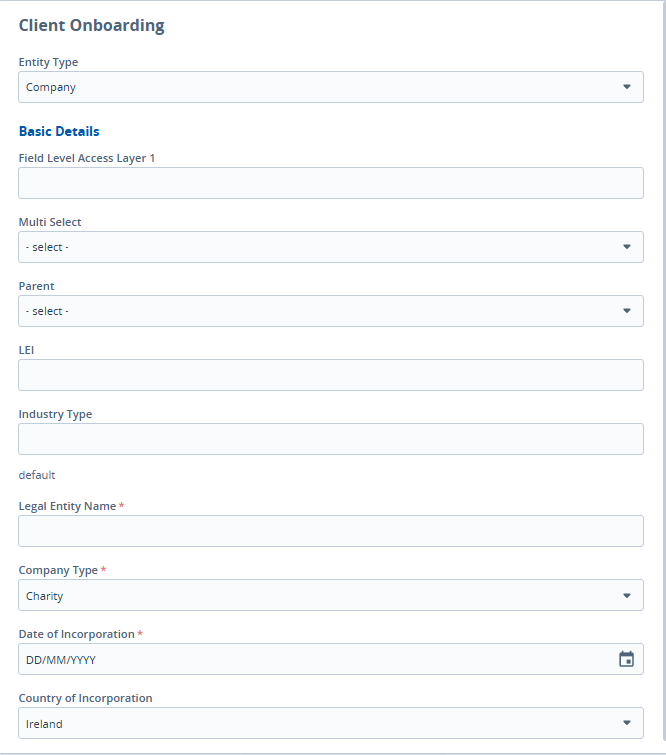Click the Basic Details section heading
Image resolution: width=666 pixels, height=755 pixels.
pyautogui.click(x=59, y=131)
